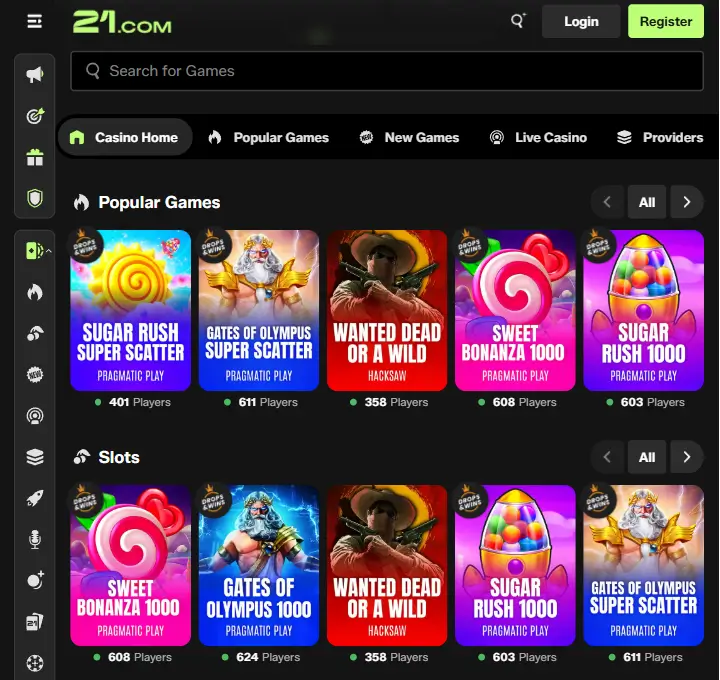Click the 21.com logo
Image resolution: width=720 pixels, height=680 pixels.
coord(122,22)
